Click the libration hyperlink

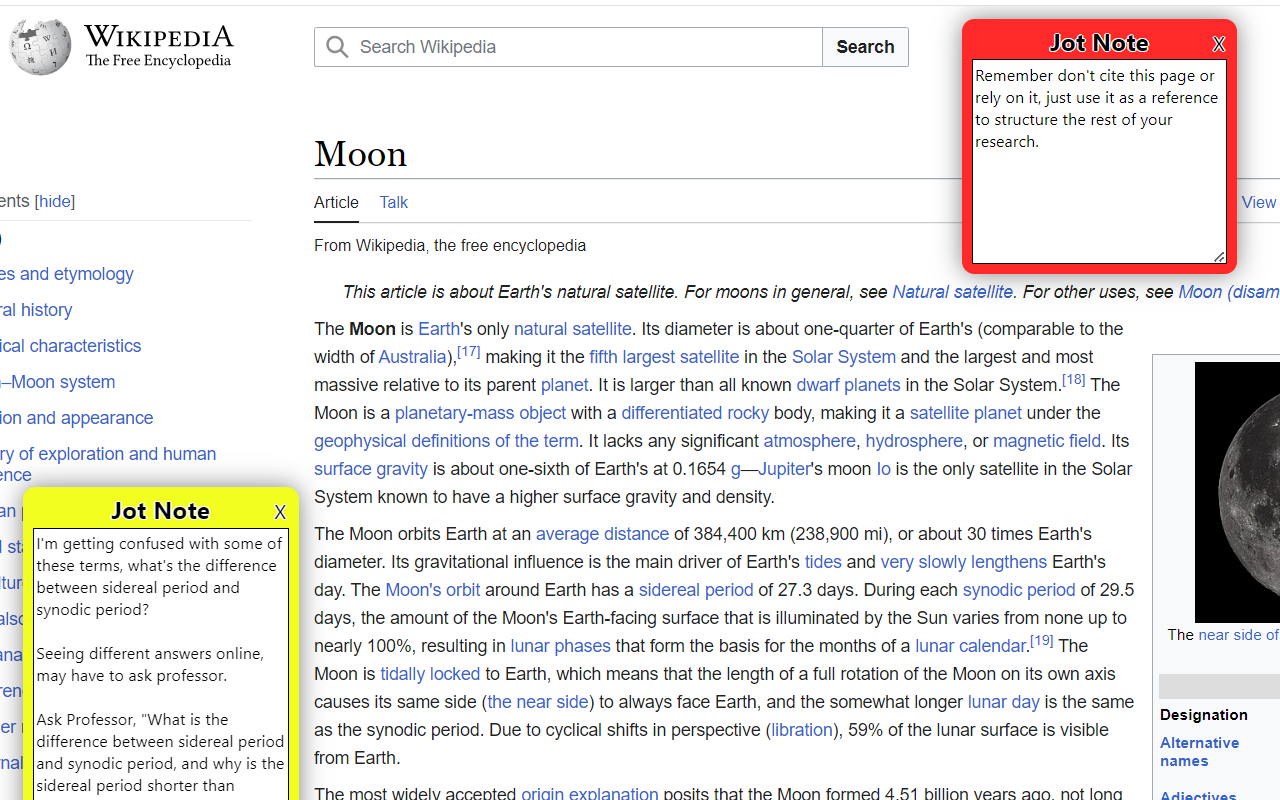pos(801,729)
